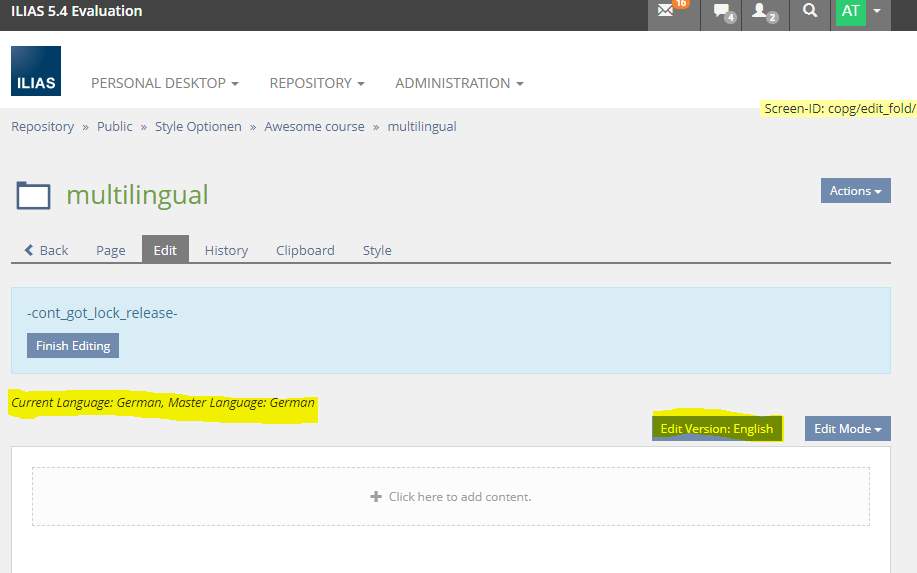Open the chat comments notification icon
The width and height of the screenshot is (917, 573).
(x=722, y=12)
